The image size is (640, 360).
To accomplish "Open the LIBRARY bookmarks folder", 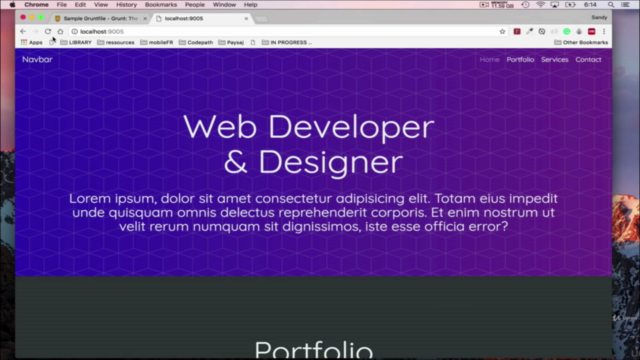I will (x=76, y=42).
